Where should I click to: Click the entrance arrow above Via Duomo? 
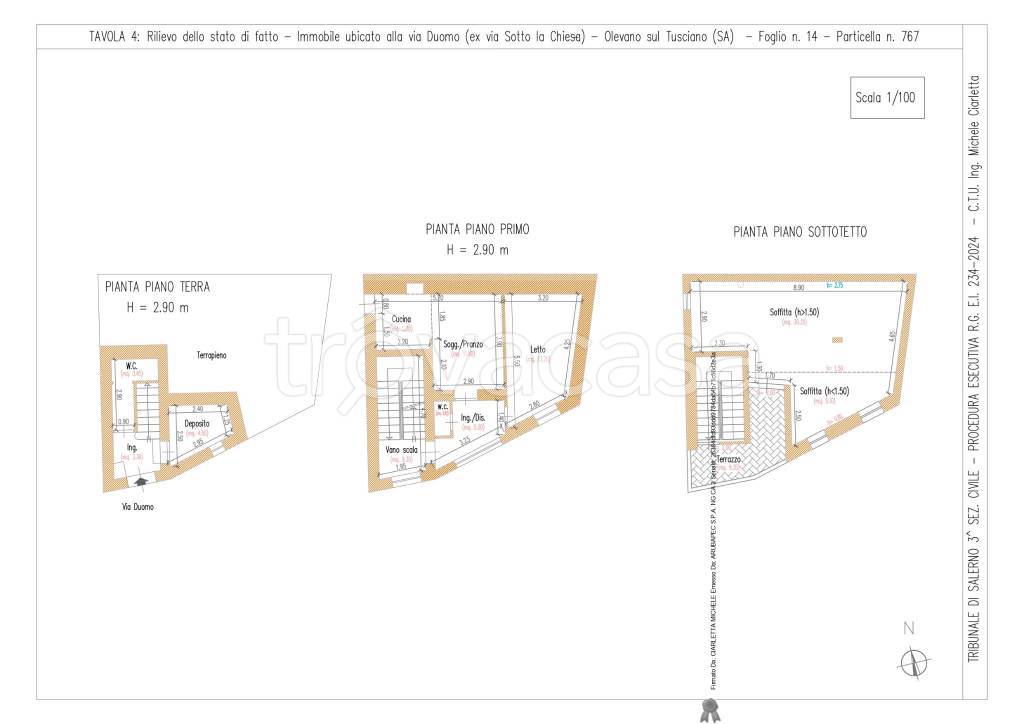pos(141,483)
